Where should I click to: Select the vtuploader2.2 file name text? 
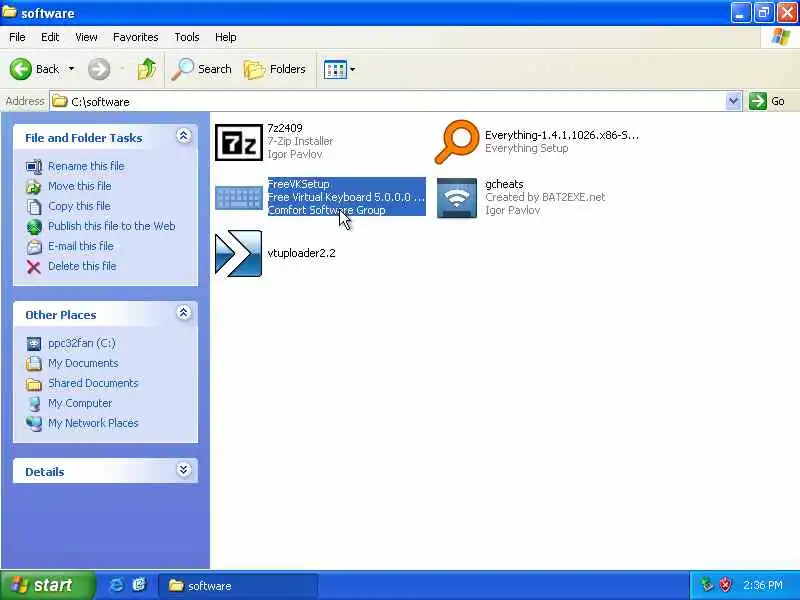coord(301,253)
